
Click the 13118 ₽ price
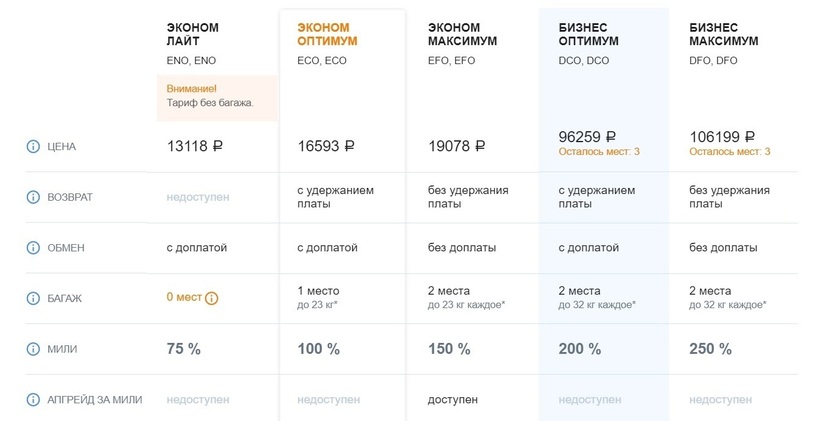(x=195, y=146)
